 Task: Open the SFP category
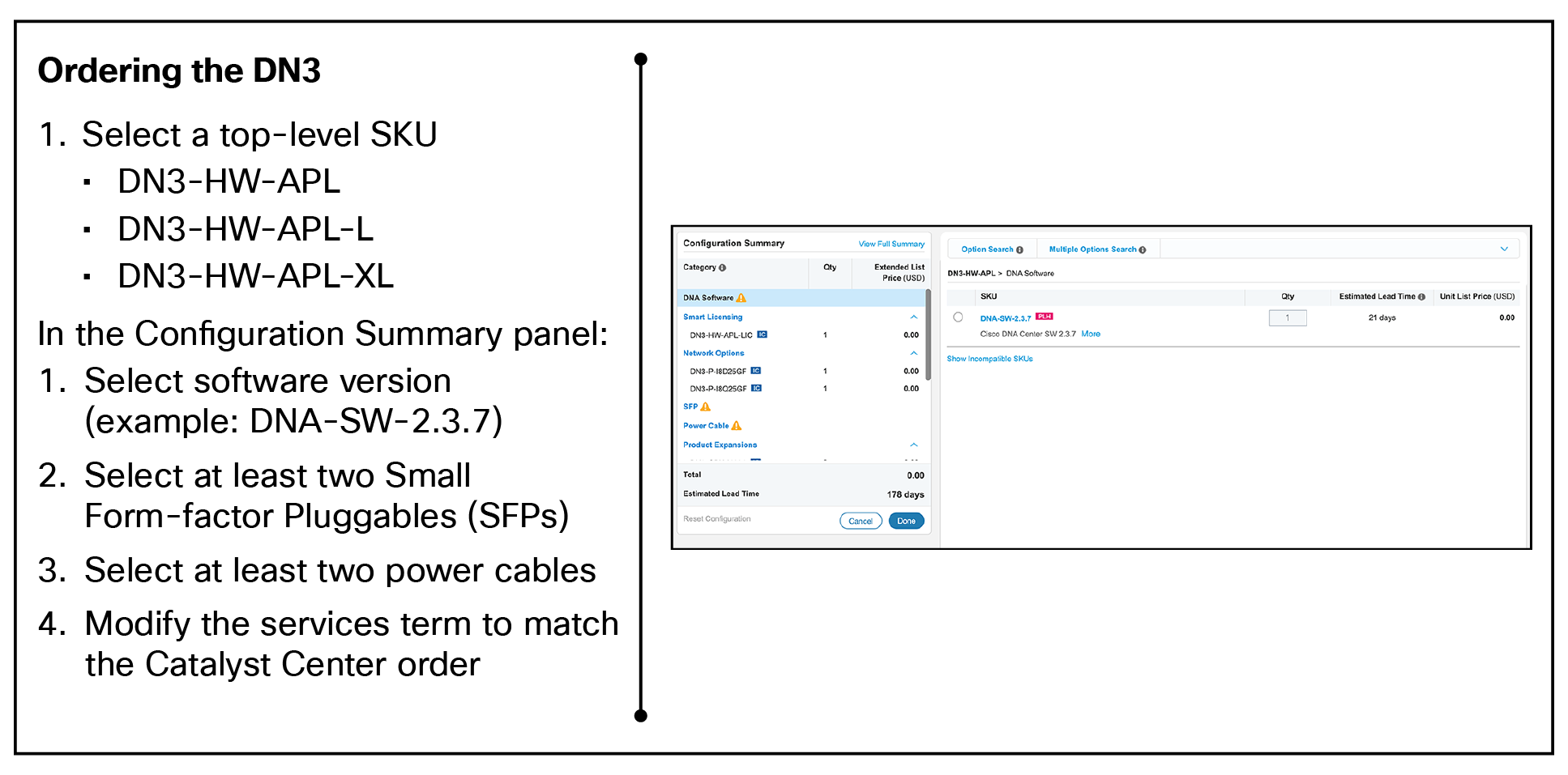(x=690, y=407)
